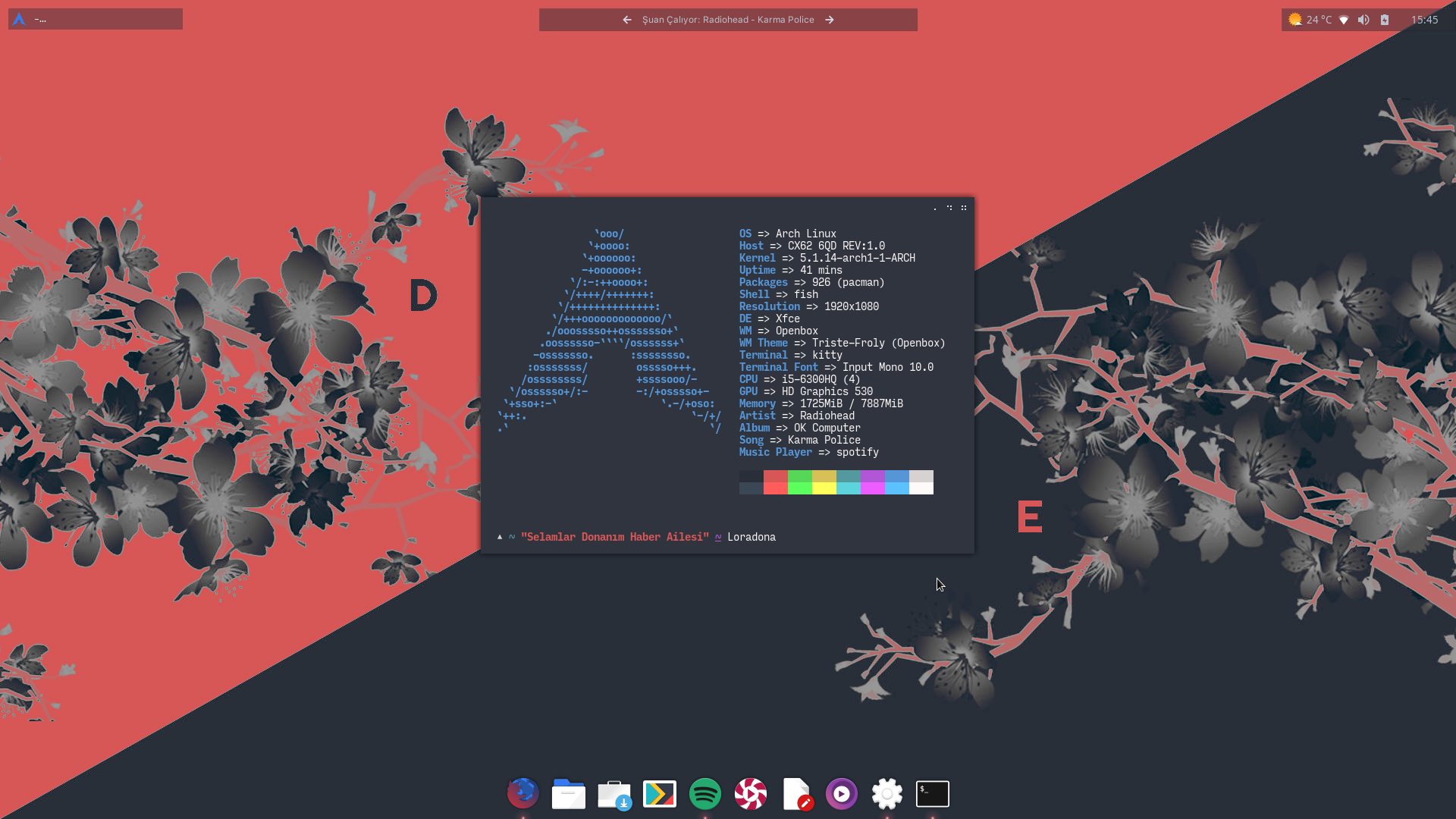Open the battery charging indicator
The height and width of the screenshot is (819, 1456).
(x=1385, y=20)
